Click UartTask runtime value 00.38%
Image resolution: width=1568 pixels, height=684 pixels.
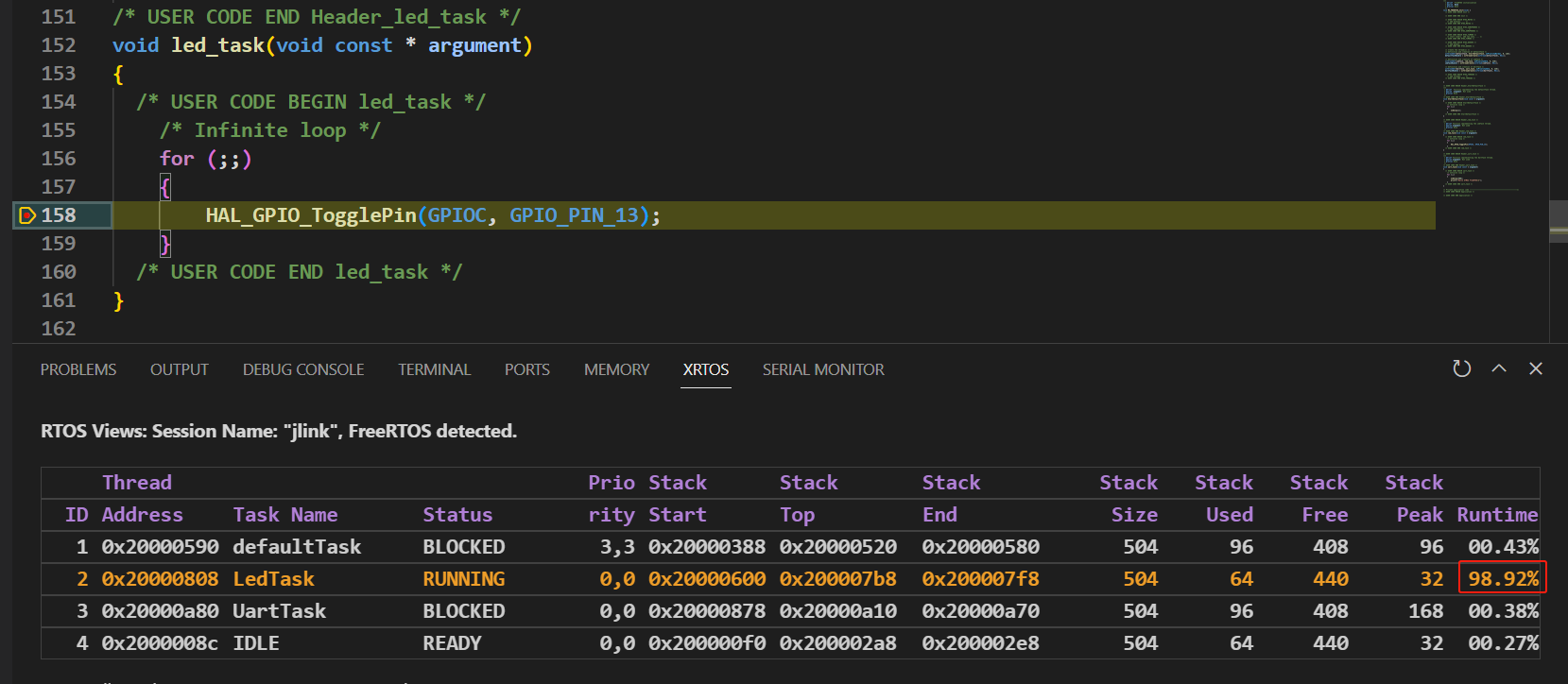point(1503,611)
